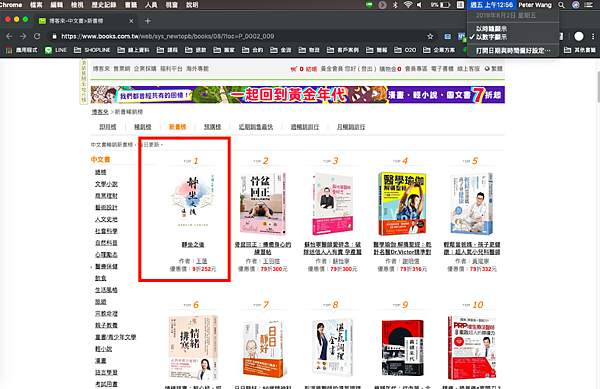
Task: Open the O2O bookmark folder
Action: (405, 50)
